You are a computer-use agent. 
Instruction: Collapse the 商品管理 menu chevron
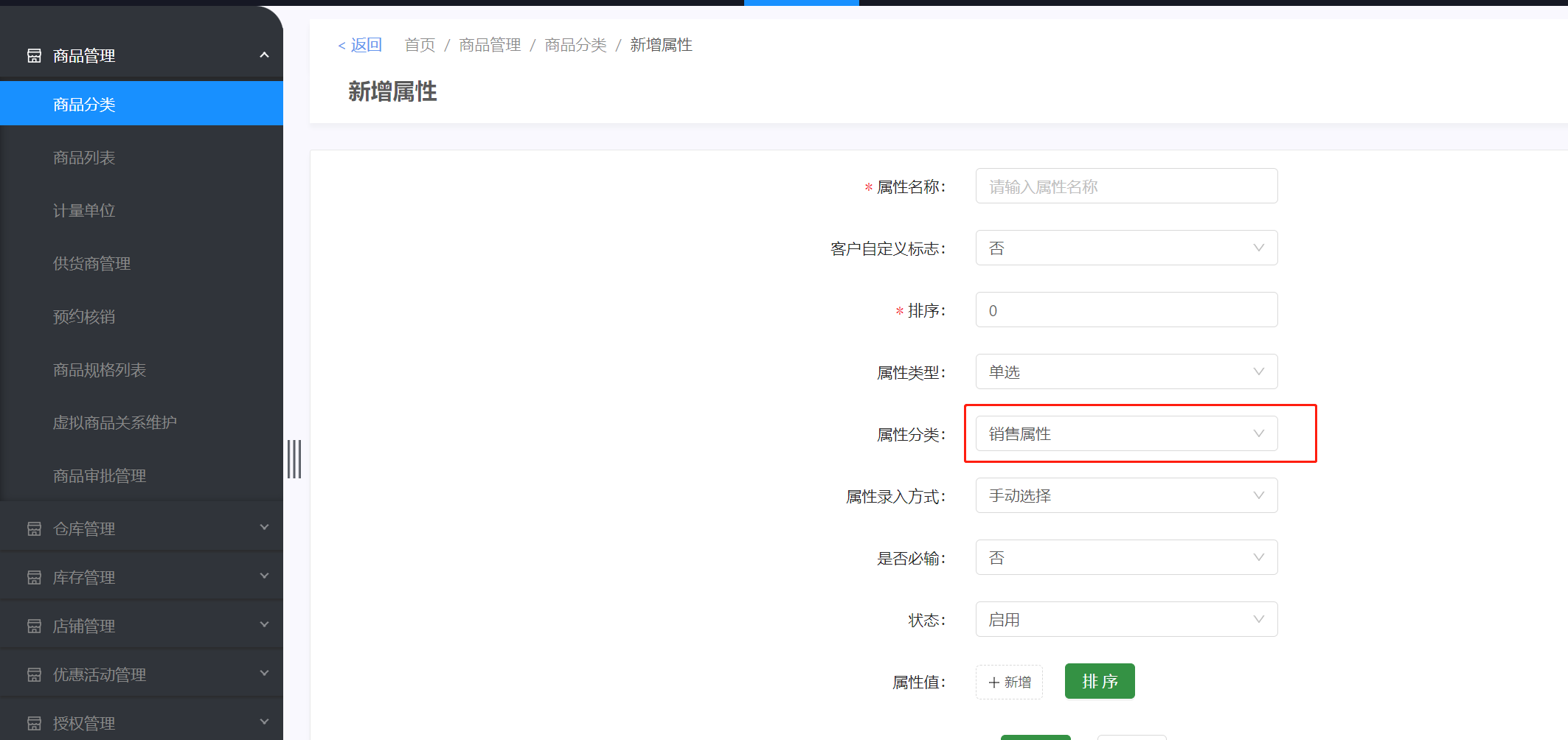(x=264, y=55)
